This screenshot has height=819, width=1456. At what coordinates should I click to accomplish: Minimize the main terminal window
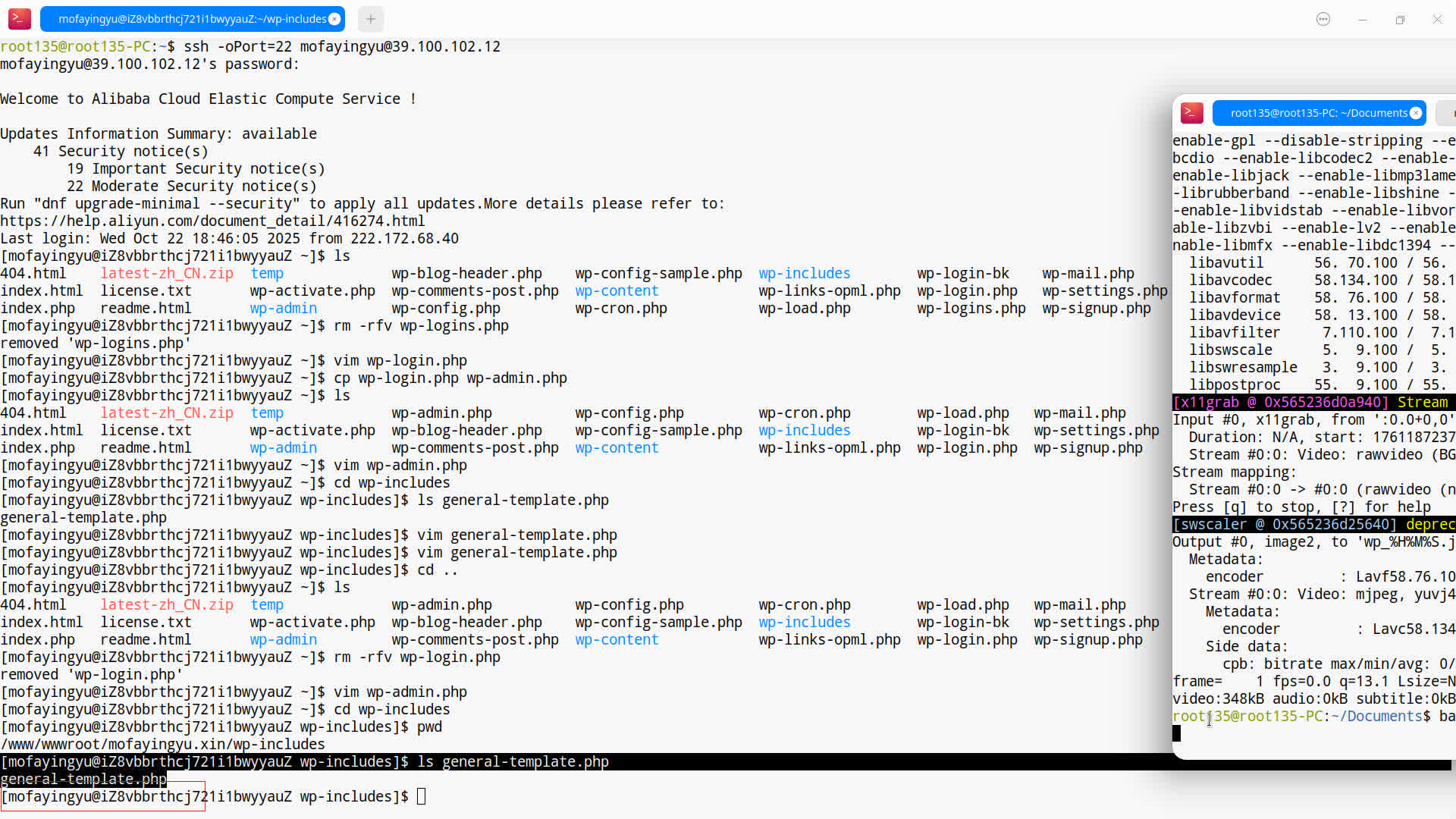(1363, 20)
